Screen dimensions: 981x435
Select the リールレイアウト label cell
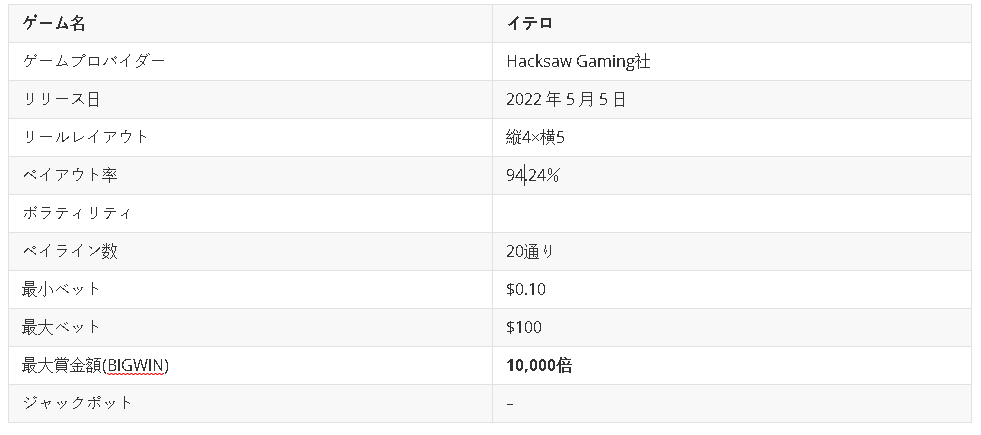pos(85,137)
